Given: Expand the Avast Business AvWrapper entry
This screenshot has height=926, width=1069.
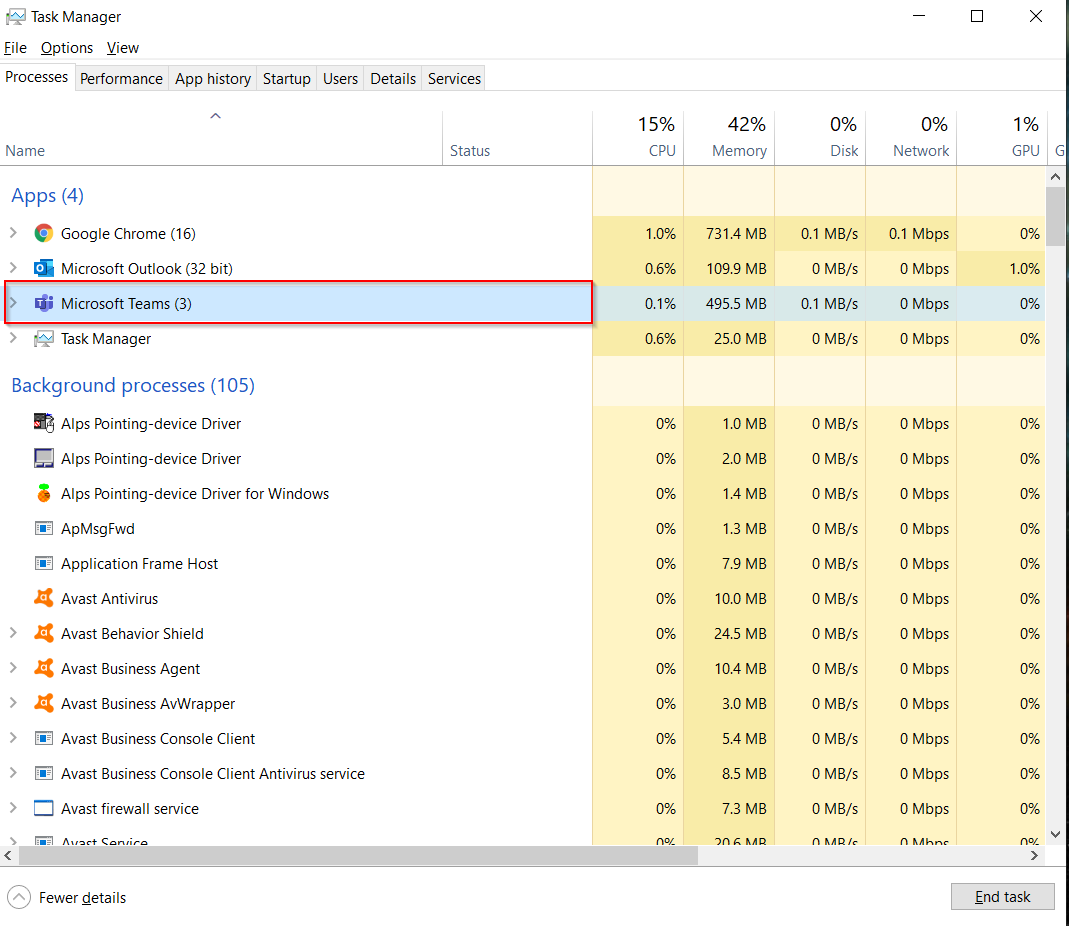Looking at the screenshot, I should (13, 703).
